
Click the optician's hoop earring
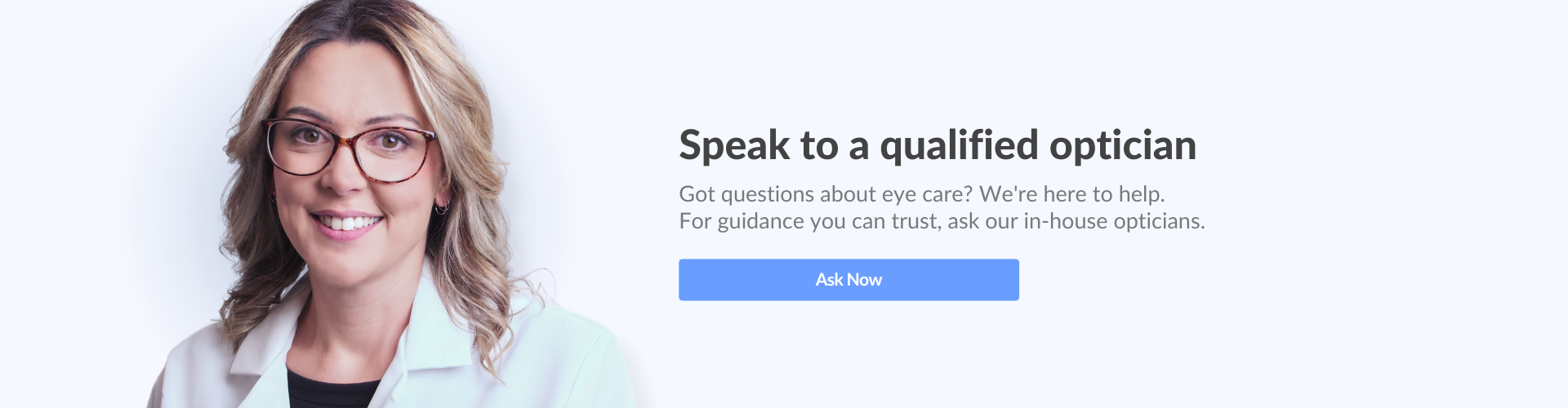pyautogui.click(x=442, y=207)
